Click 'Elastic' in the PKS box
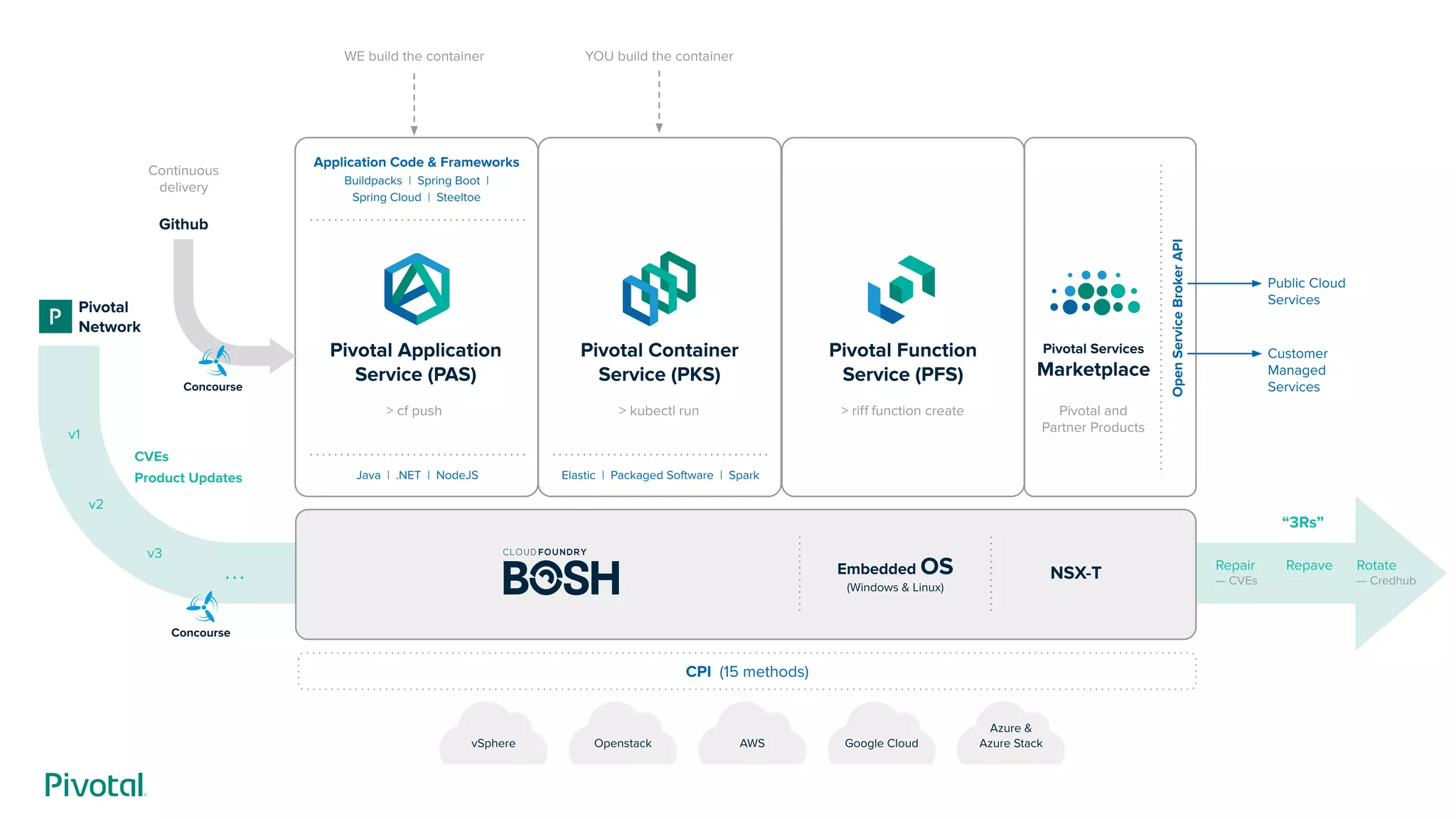This screenshot has width=1456, height=819. (579, 475)
